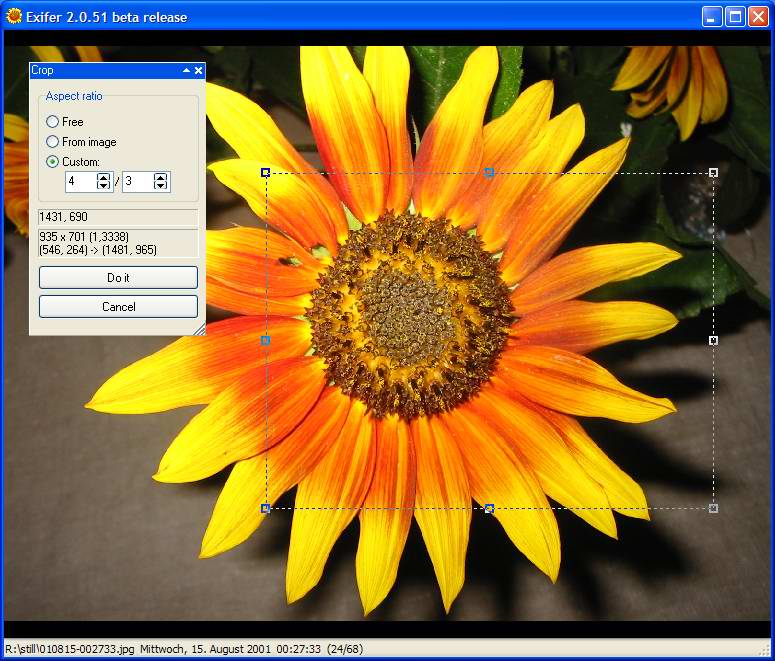Click the middle-right crop selection handle
775x661 pixels.
click(x=713, y=341)
